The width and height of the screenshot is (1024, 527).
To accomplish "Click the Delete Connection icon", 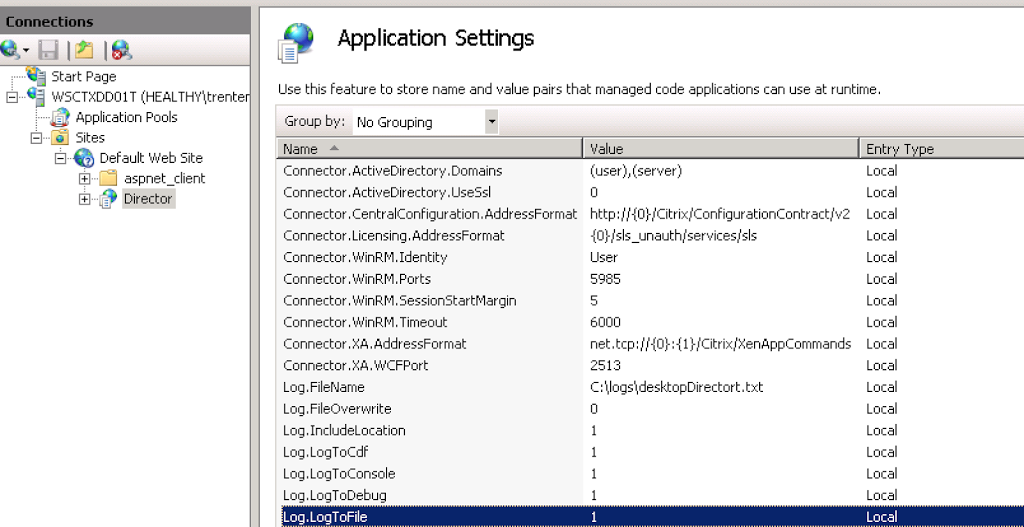I will [x=121, y=49].
